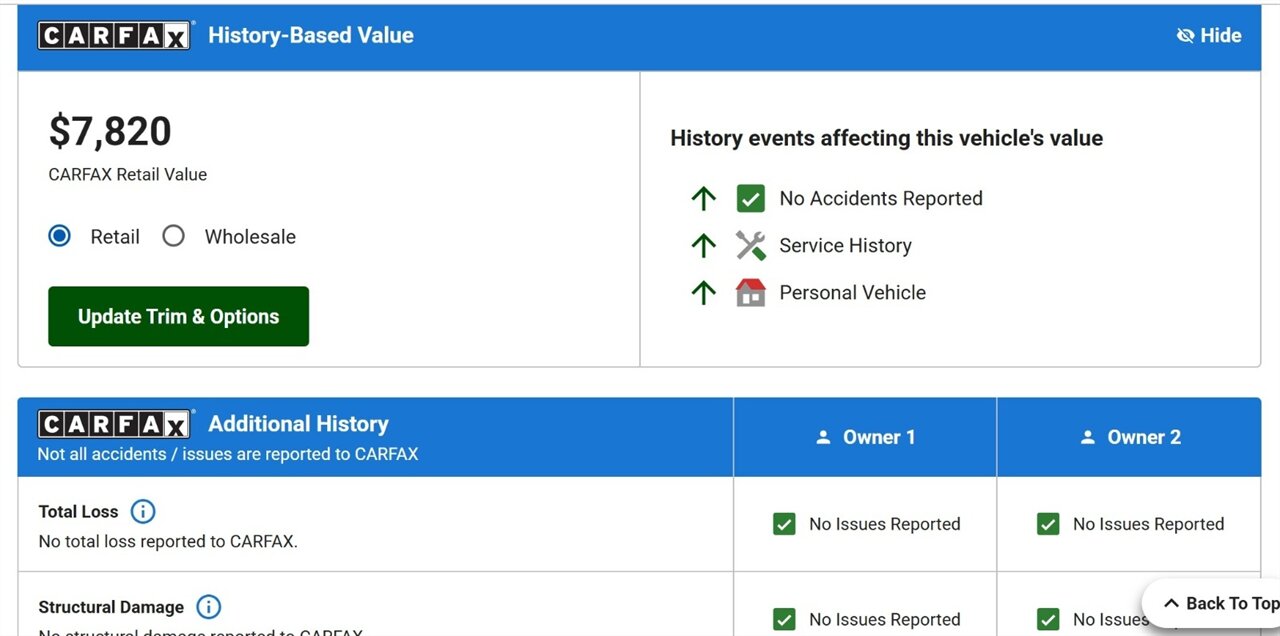The height and width of the screenshot is (636, 1280).
Task: Select the Wholesale radio button
Action: [174, 236]
